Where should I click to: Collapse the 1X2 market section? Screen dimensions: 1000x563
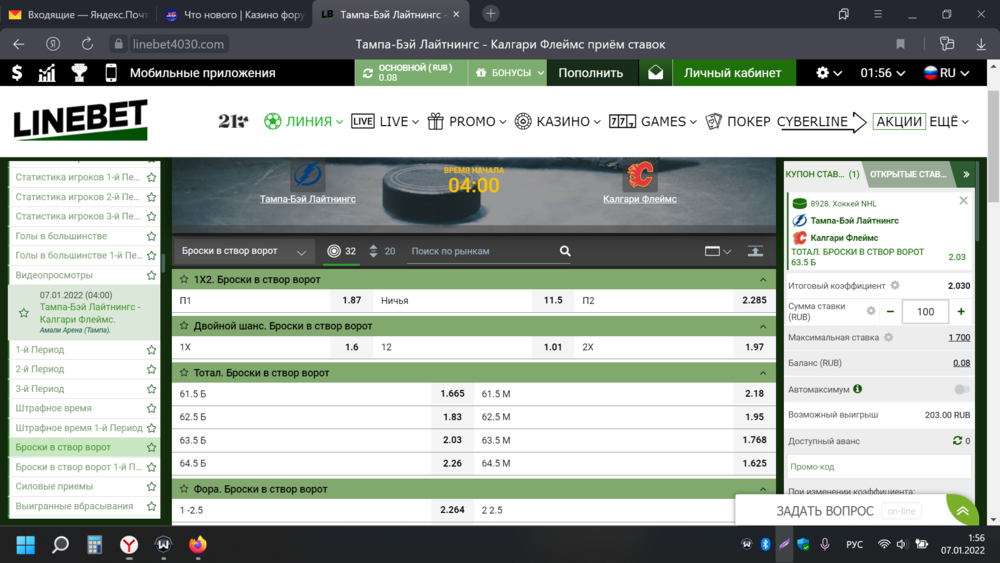(763, 279)
